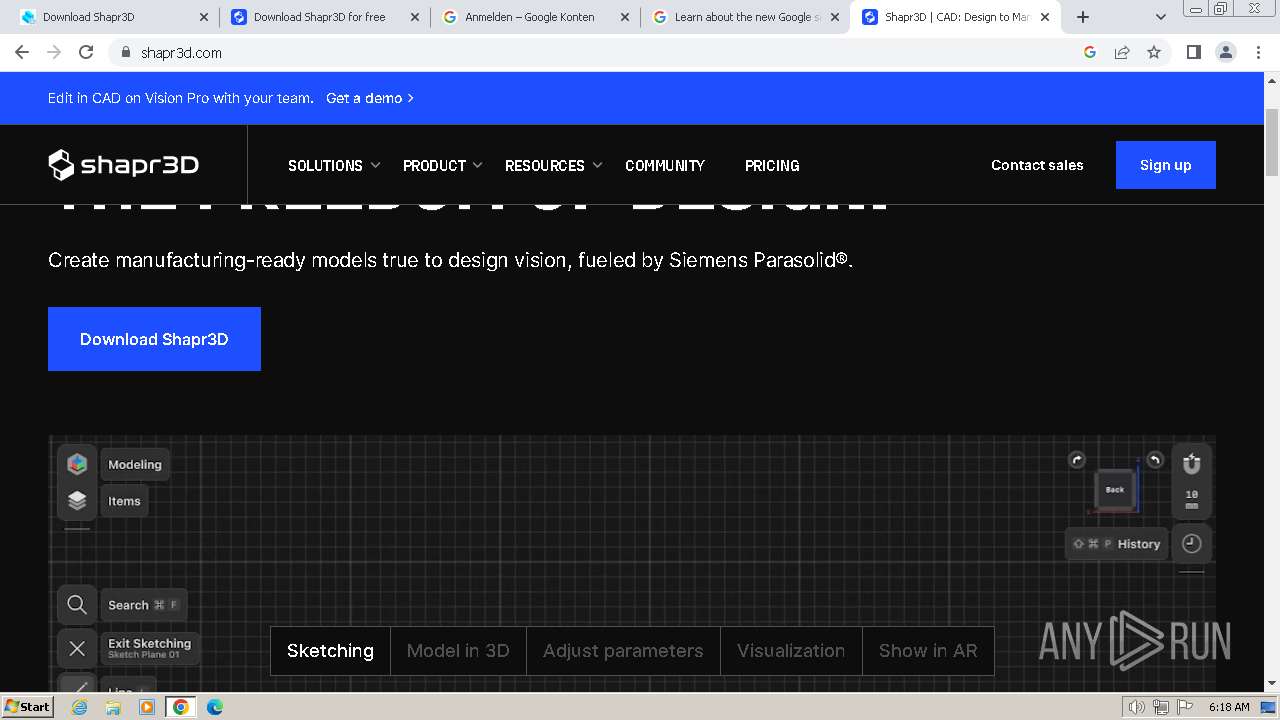Select the Model in 3D tab
The image size is (1280, 720).
tap(458, 651)
